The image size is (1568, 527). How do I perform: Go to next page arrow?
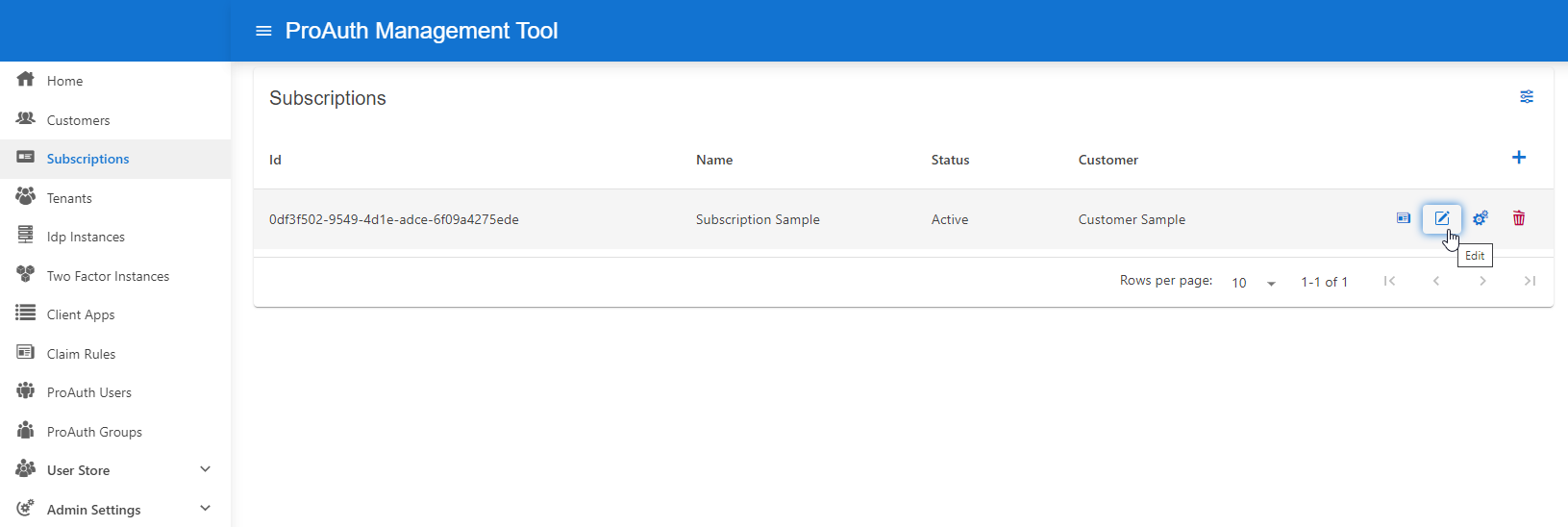(1482, 281)
